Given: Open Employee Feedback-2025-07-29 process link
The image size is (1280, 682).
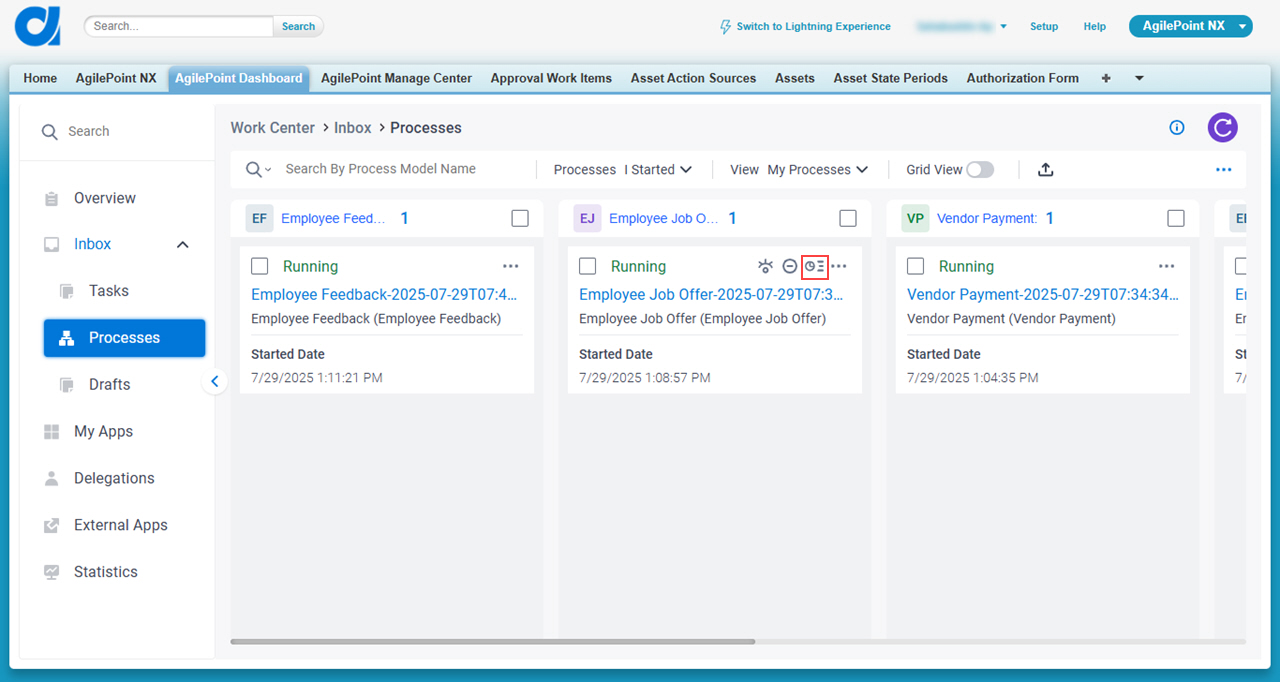Looking at the screenshot, I should pos(384,294).
